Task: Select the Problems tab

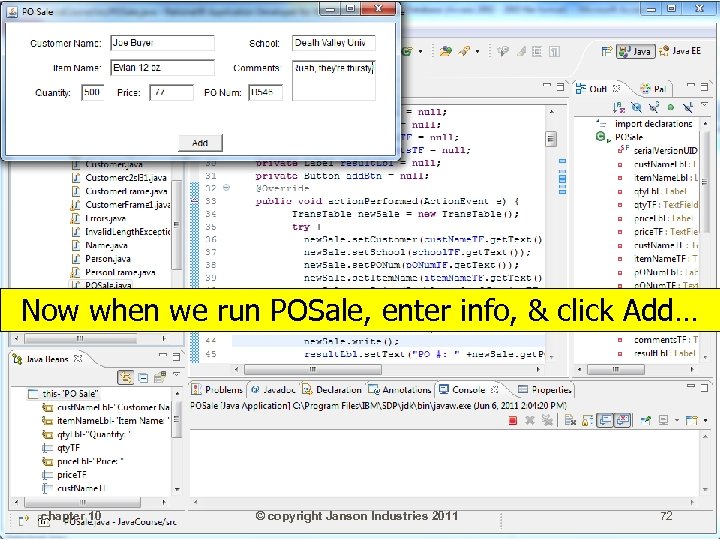Action: tap(217, 389)
